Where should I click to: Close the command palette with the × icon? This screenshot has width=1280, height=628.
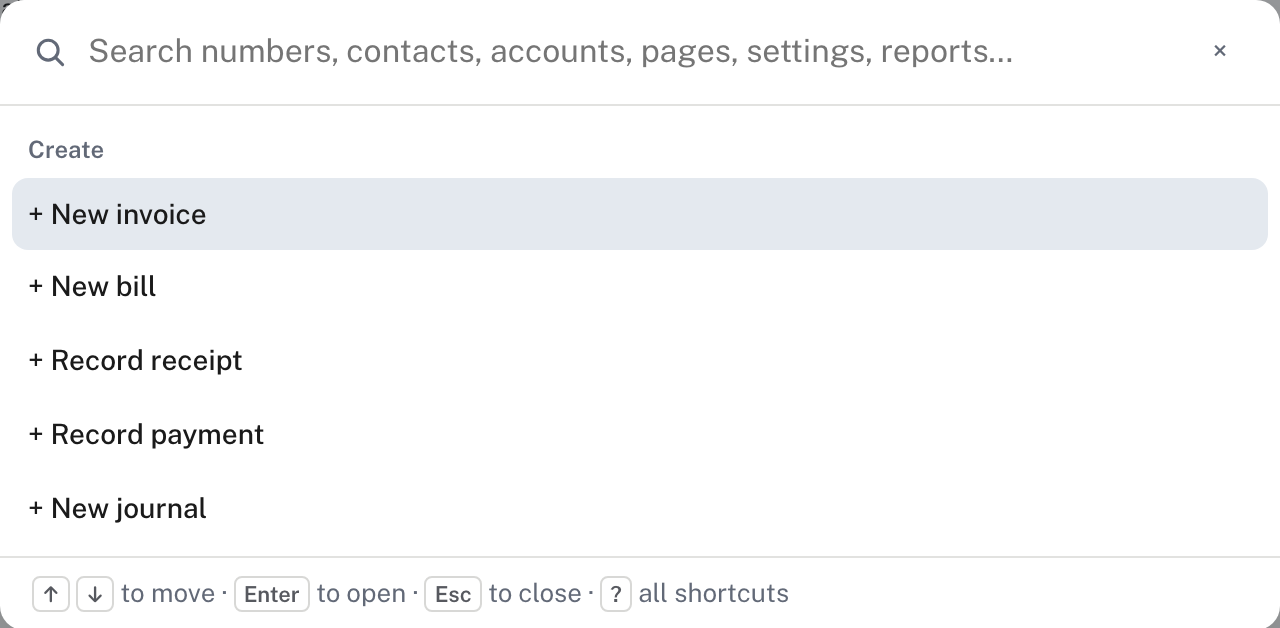[1219, 51]
